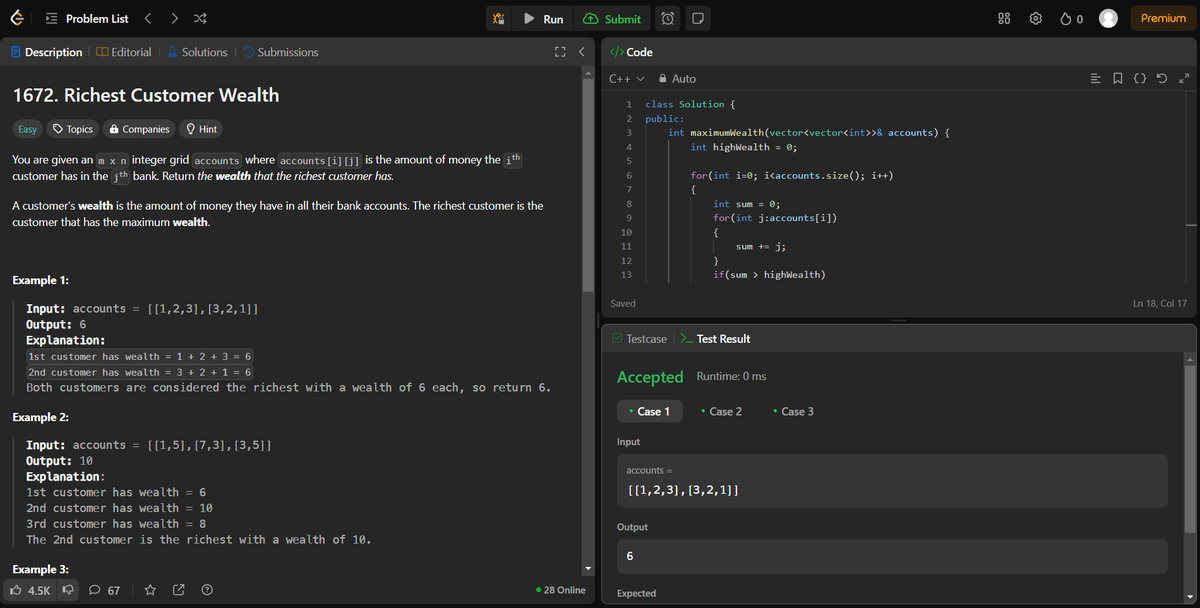Open the alarm clock timer
The image size is (1200, 608).
(669, 19)
